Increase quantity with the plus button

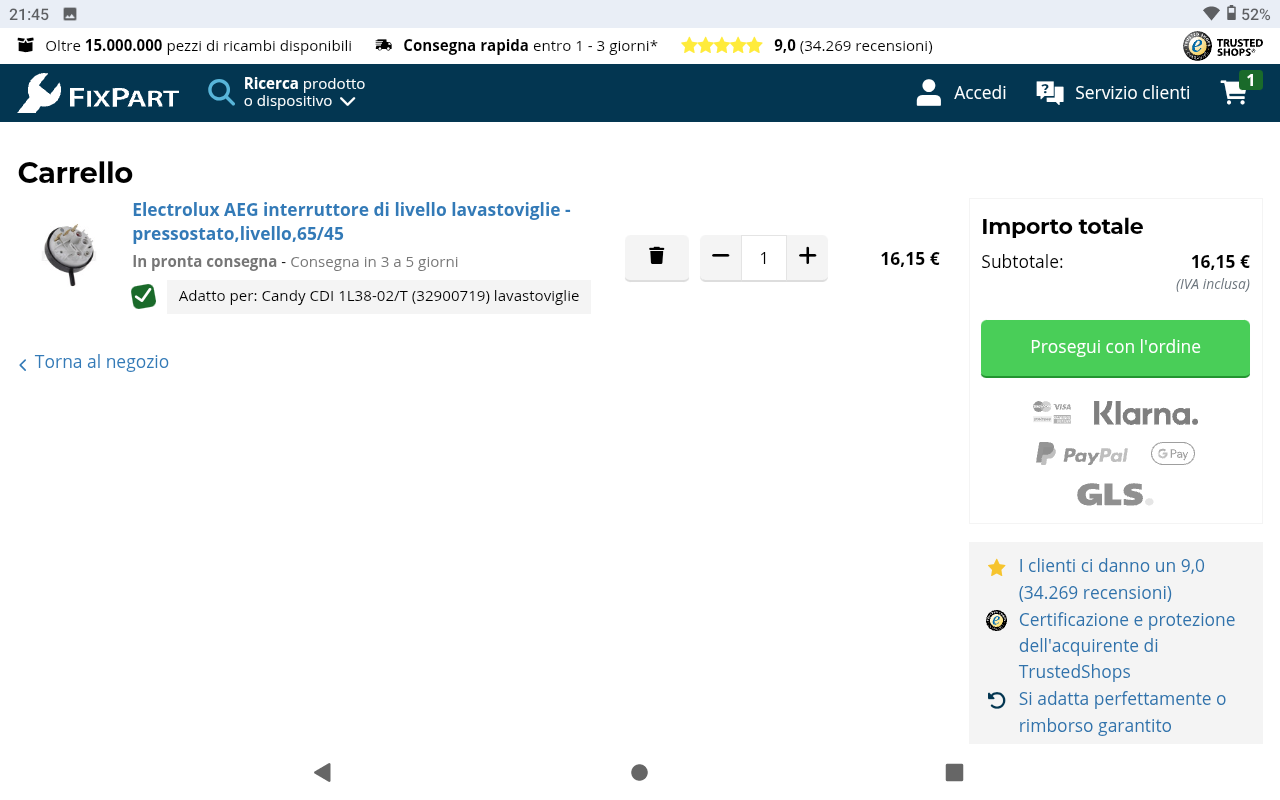point(808,257)
